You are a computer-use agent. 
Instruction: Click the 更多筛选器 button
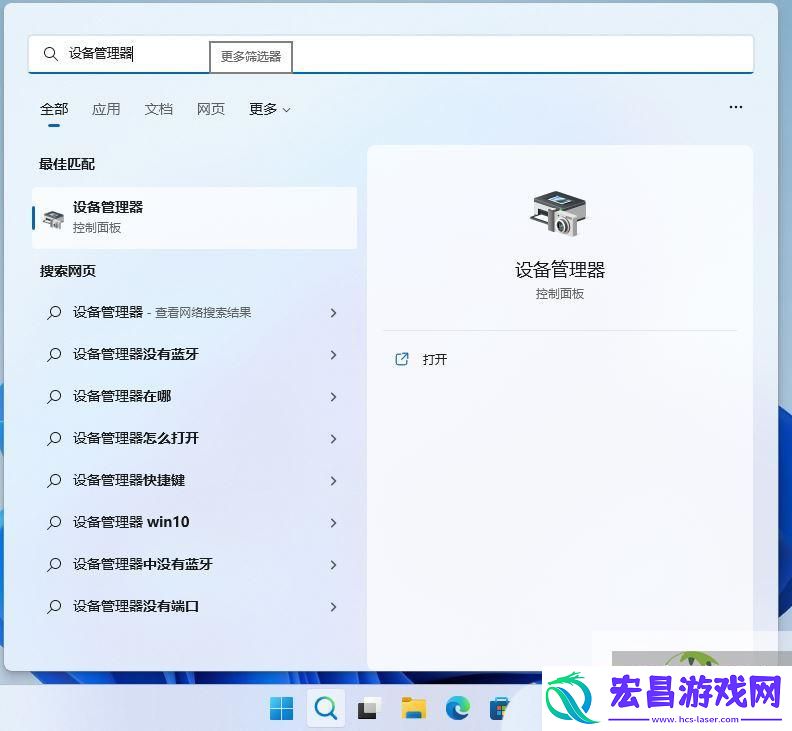tap(251, 57)
